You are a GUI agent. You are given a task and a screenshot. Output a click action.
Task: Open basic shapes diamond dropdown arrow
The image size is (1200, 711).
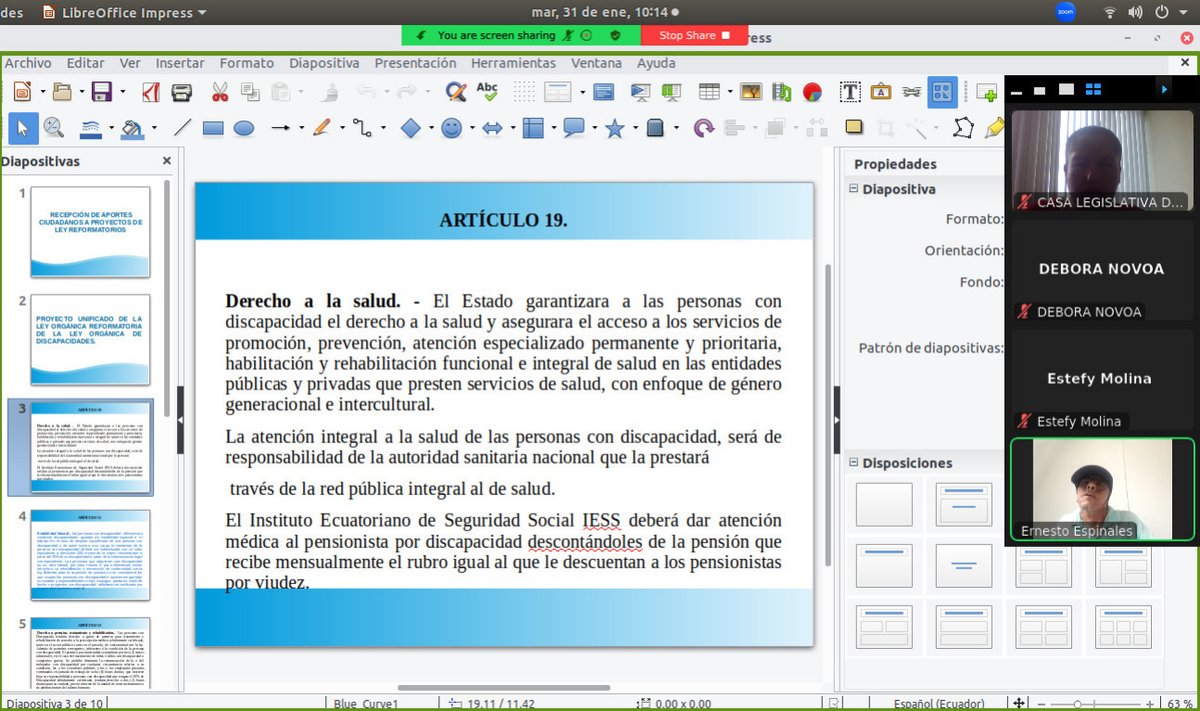click(x=430, y=128)
